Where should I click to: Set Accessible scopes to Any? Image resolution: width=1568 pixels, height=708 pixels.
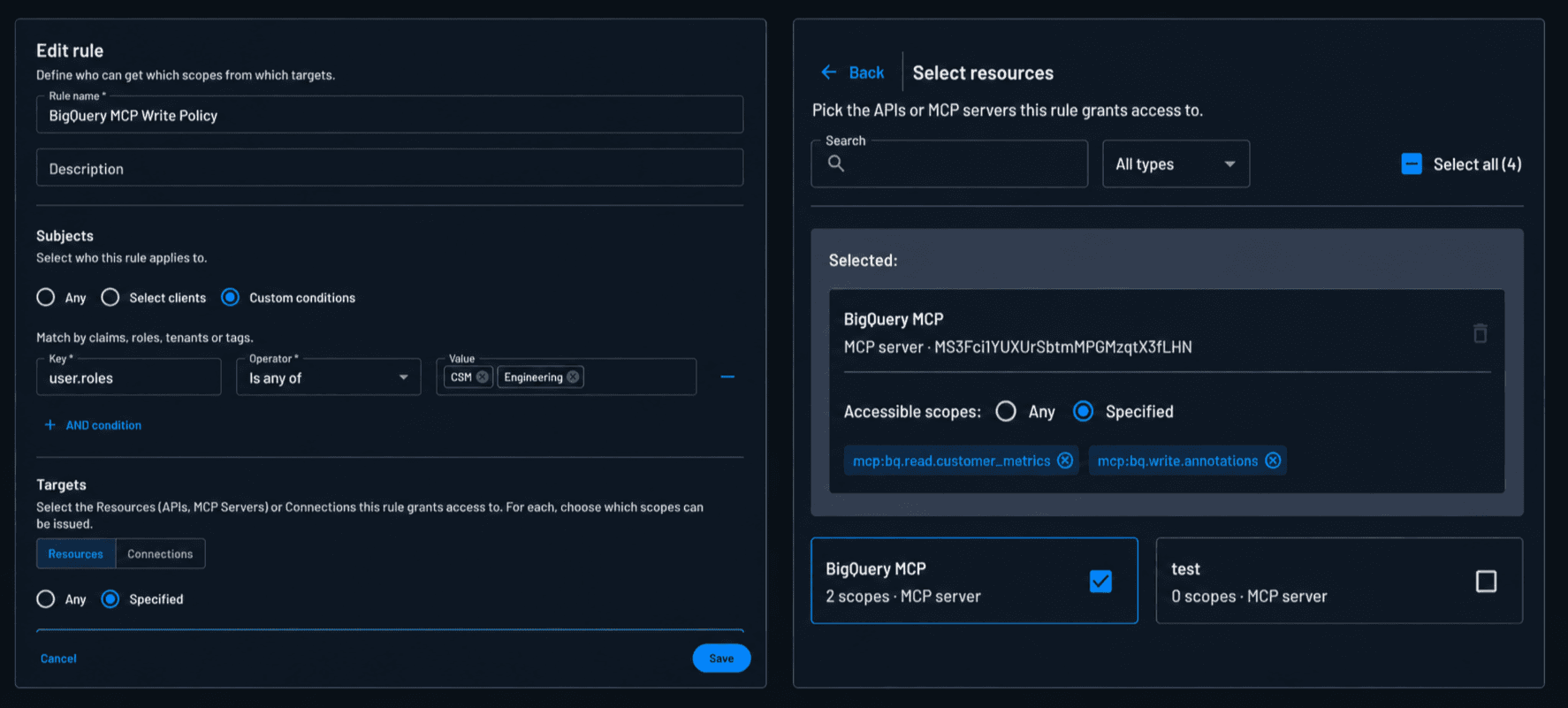click(x=1006, y=412)
